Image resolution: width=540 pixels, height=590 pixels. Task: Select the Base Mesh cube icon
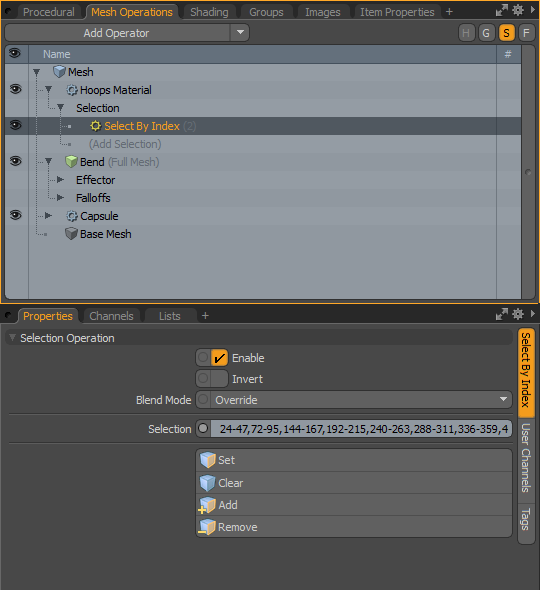[71, 234]
